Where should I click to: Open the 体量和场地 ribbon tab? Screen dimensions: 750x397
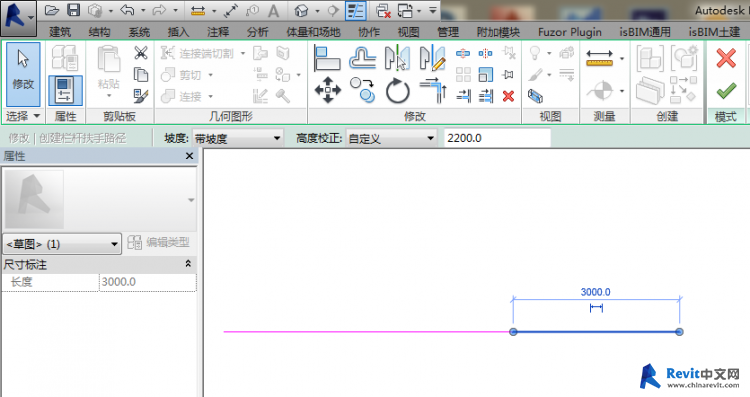click(313, 32)
